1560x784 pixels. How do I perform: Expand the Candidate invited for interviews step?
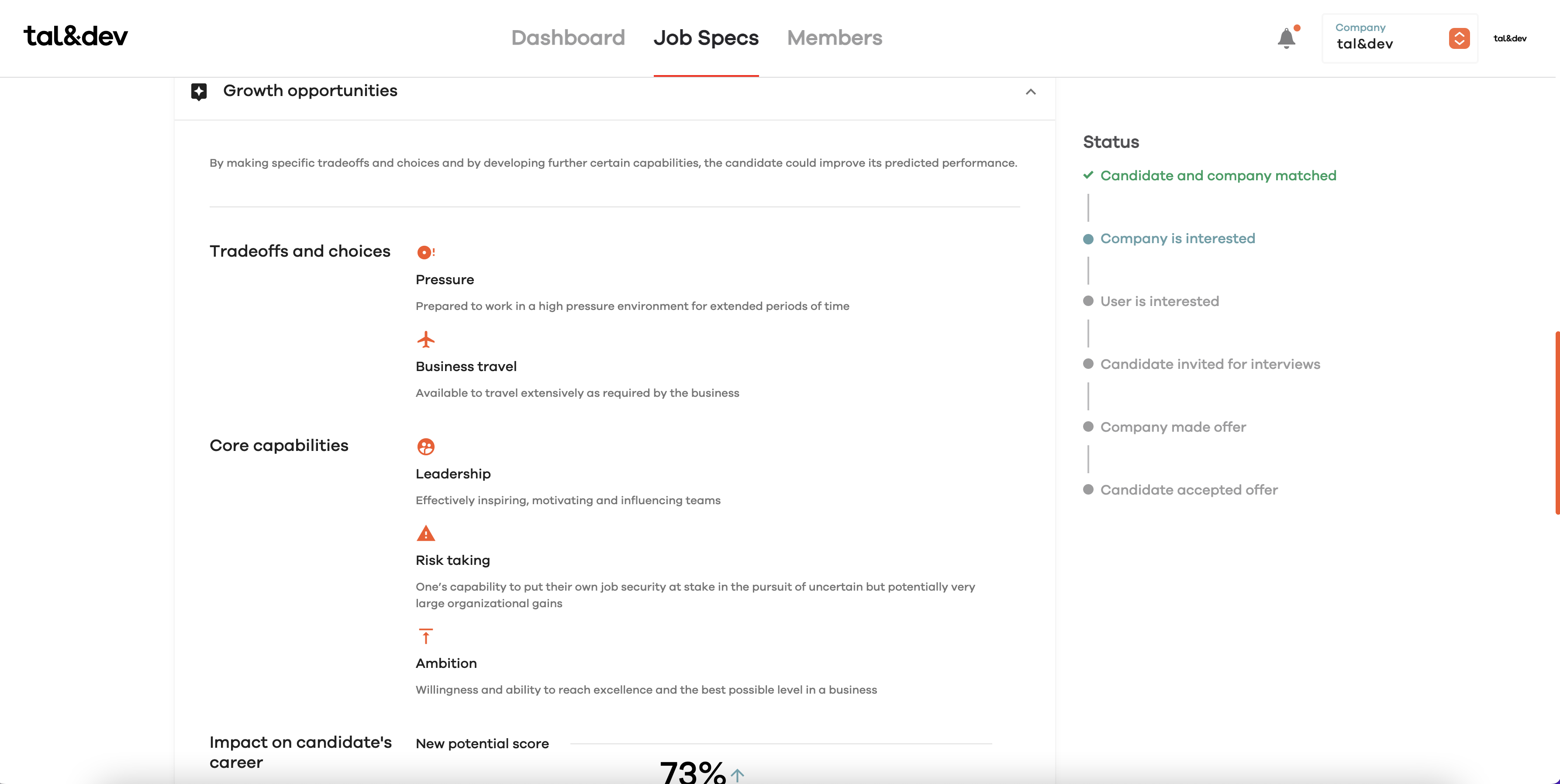point(1088,364)
